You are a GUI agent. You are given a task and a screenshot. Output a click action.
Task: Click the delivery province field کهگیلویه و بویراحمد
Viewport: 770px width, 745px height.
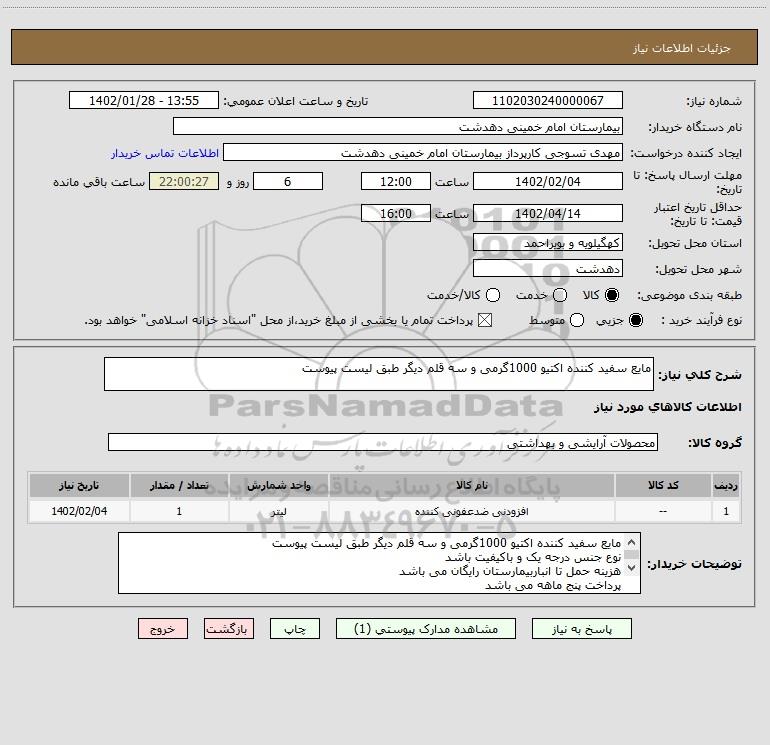(548, 243)
